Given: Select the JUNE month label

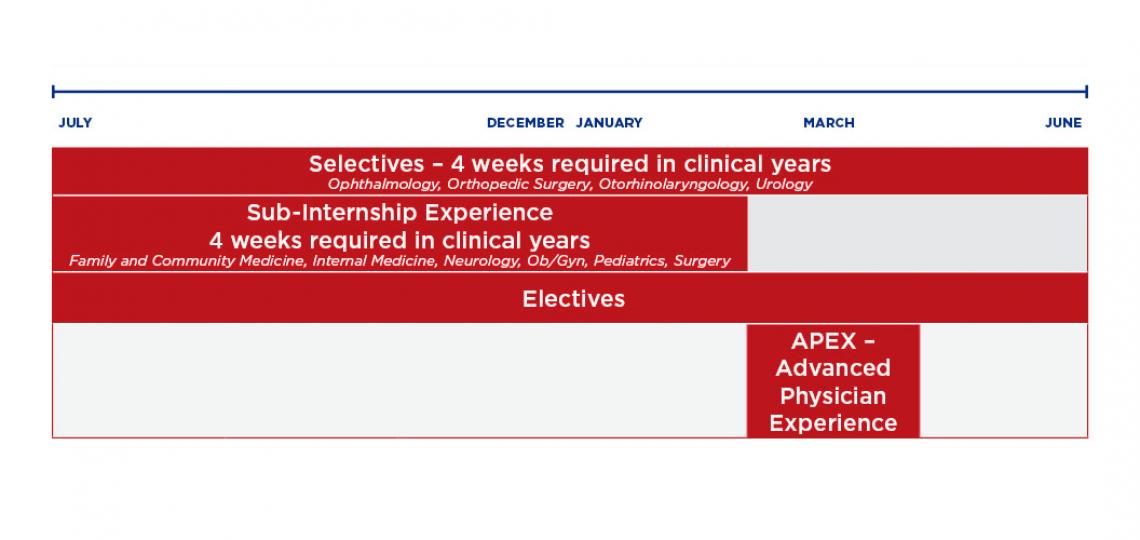Looking at the screenshot, I should point(1063,123).
